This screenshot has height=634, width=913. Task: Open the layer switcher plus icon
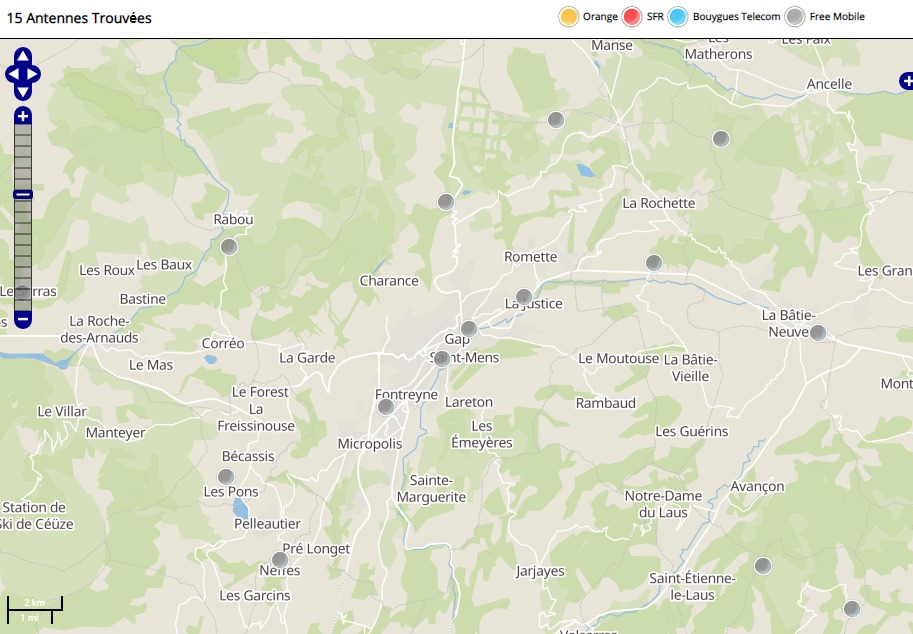pos(904,81)
